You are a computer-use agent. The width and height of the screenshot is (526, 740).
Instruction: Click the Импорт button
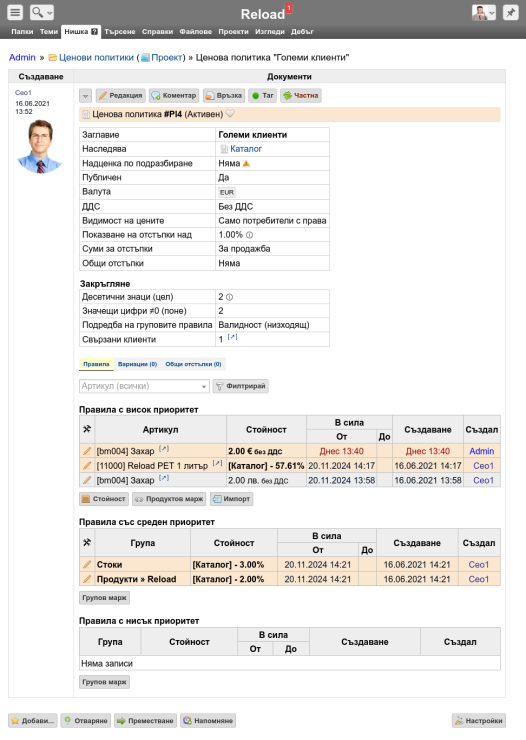point(232,499)
